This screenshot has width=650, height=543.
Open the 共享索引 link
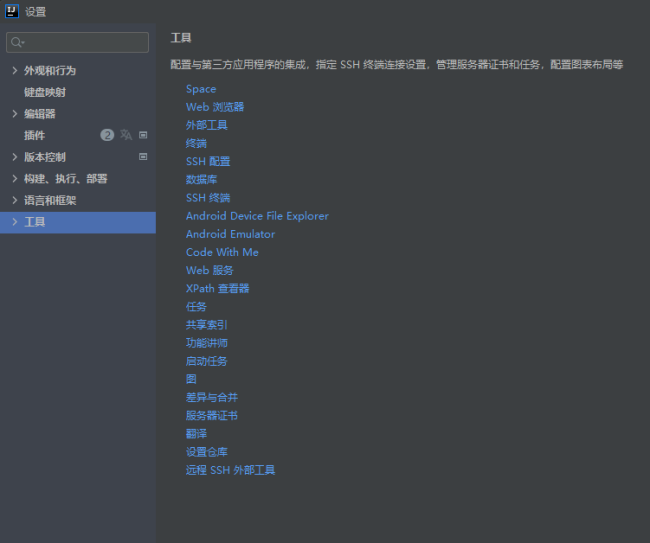click(206, 325)
